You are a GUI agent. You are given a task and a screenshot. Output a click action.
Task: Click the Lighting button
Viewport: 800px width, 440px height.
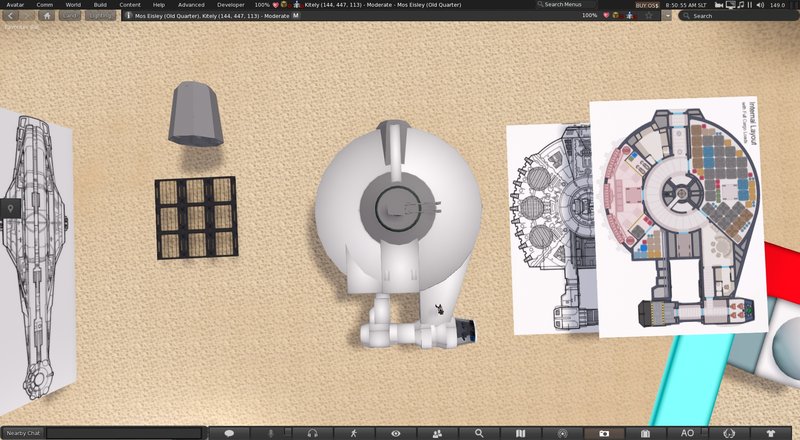pos(99,16)
